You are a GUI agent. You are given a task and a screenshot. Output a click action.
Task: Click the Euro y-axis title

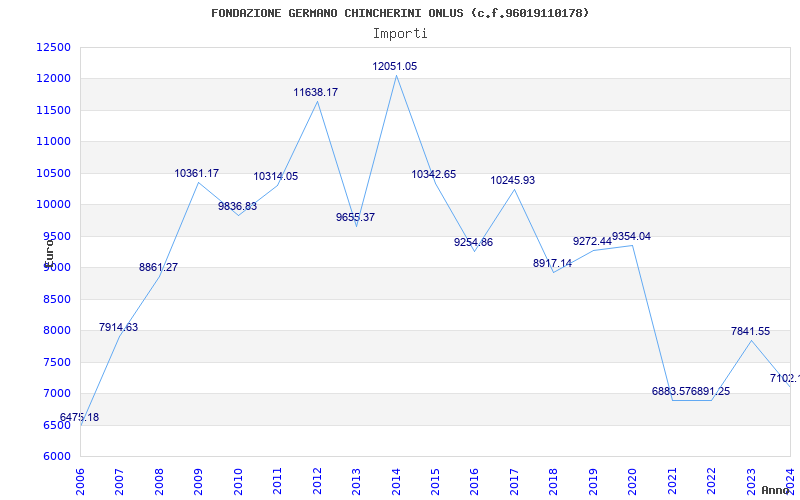[x=49, y=253]
